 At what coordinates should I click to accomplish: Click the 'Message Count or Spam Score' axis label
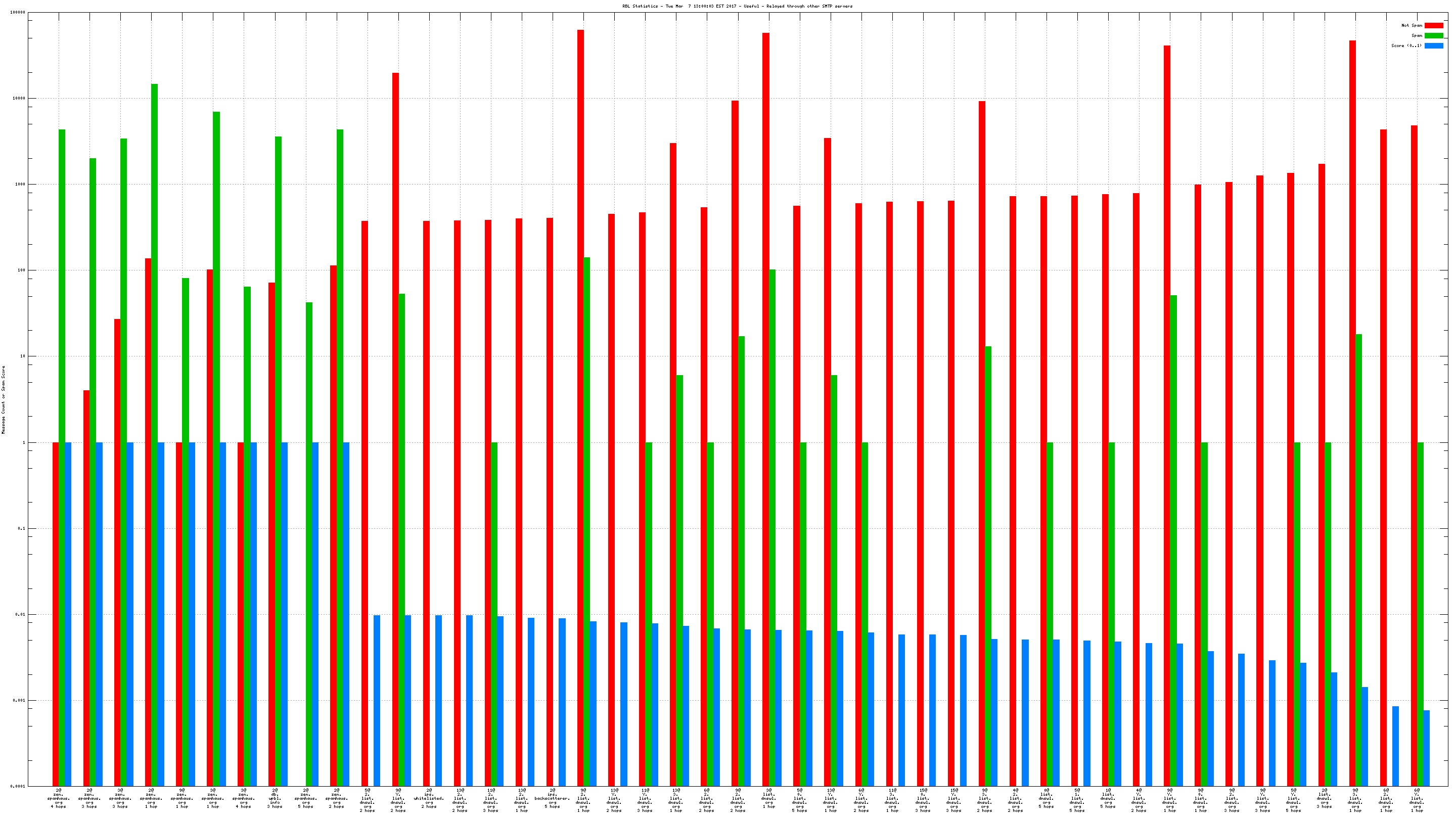[4, 399]
